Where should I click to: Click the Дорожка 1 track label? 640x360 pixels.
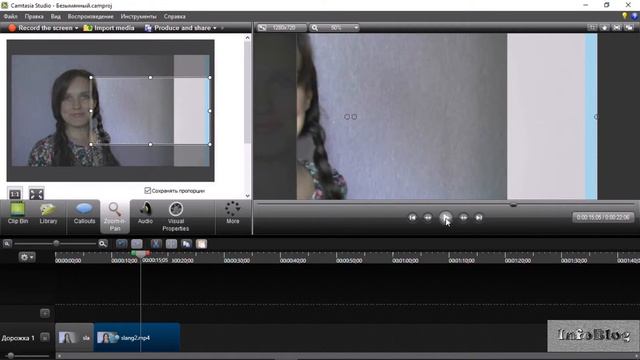tap(18, 338)
